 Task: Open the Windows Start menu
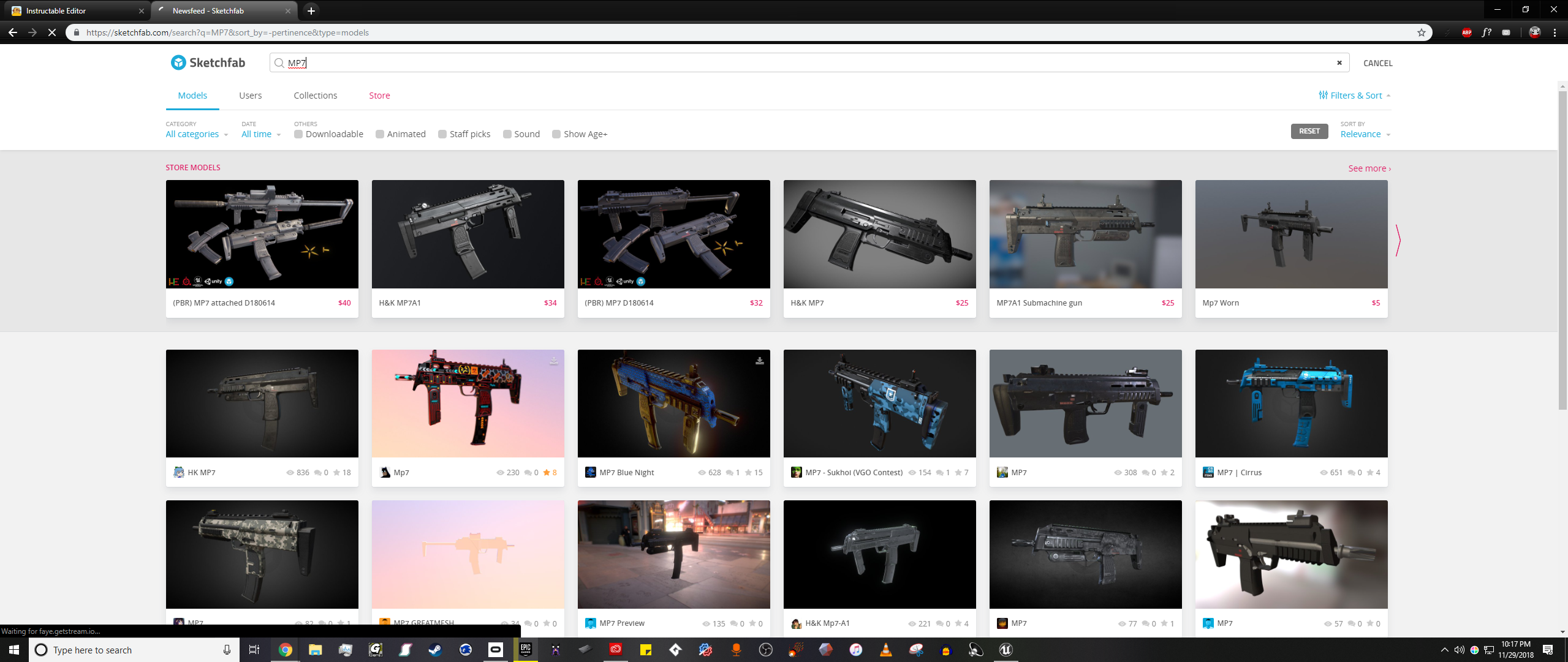coord(14,650)
